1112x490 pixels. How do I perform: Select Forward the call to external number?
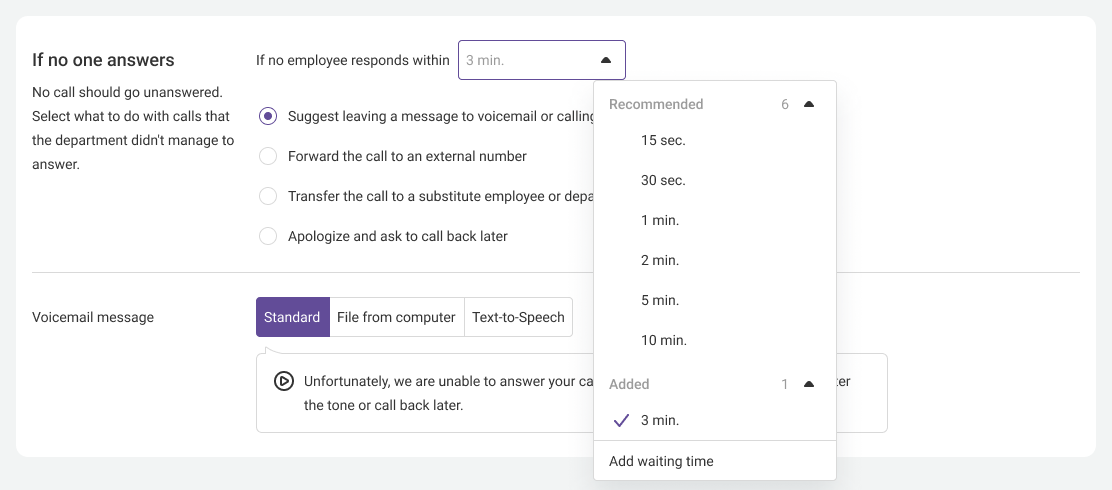point(268,156)
